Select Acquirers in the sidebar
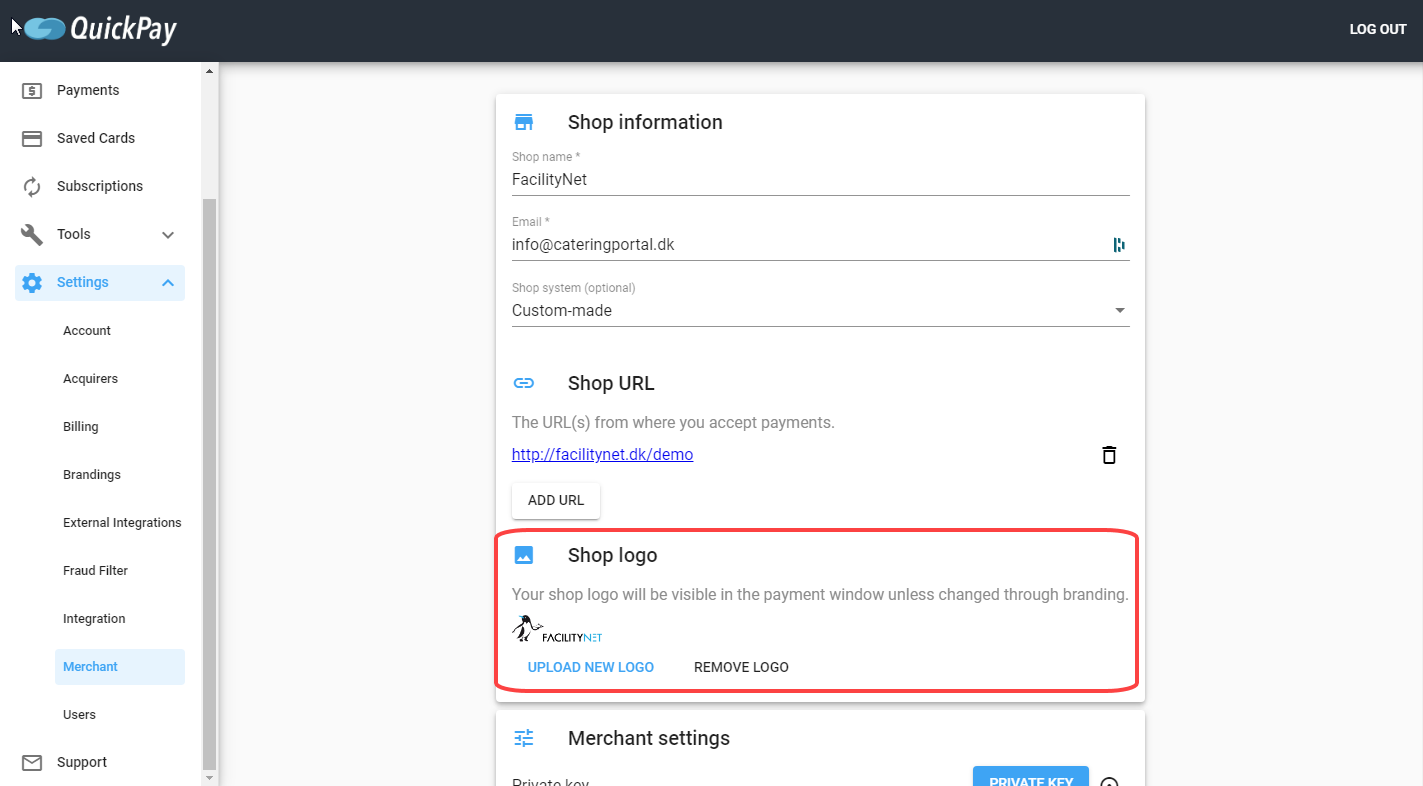This screenshot has height=786, width=1423. pyautogui.click(x=91, y=379)
